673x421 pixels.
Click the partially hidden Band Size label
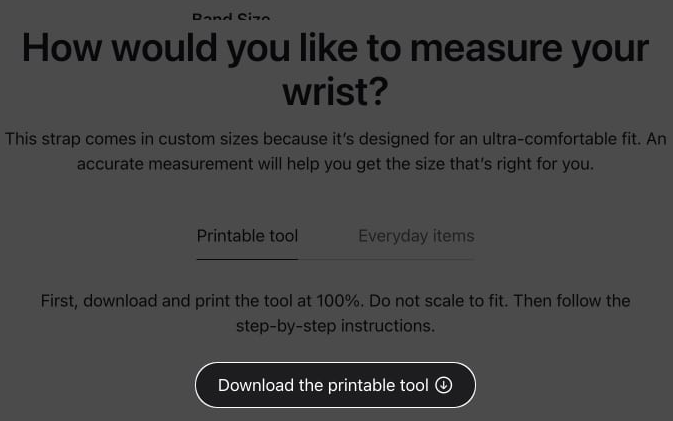tap(231, 16)
